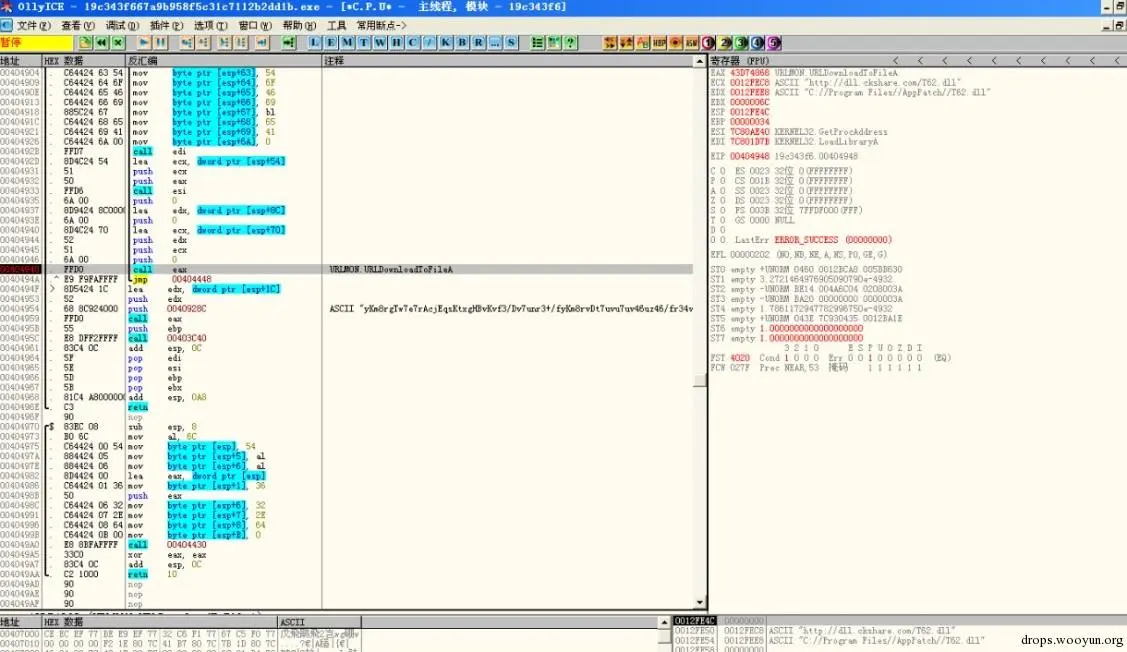Click the disassembly scroll up arrow

(x=699, y=62)
